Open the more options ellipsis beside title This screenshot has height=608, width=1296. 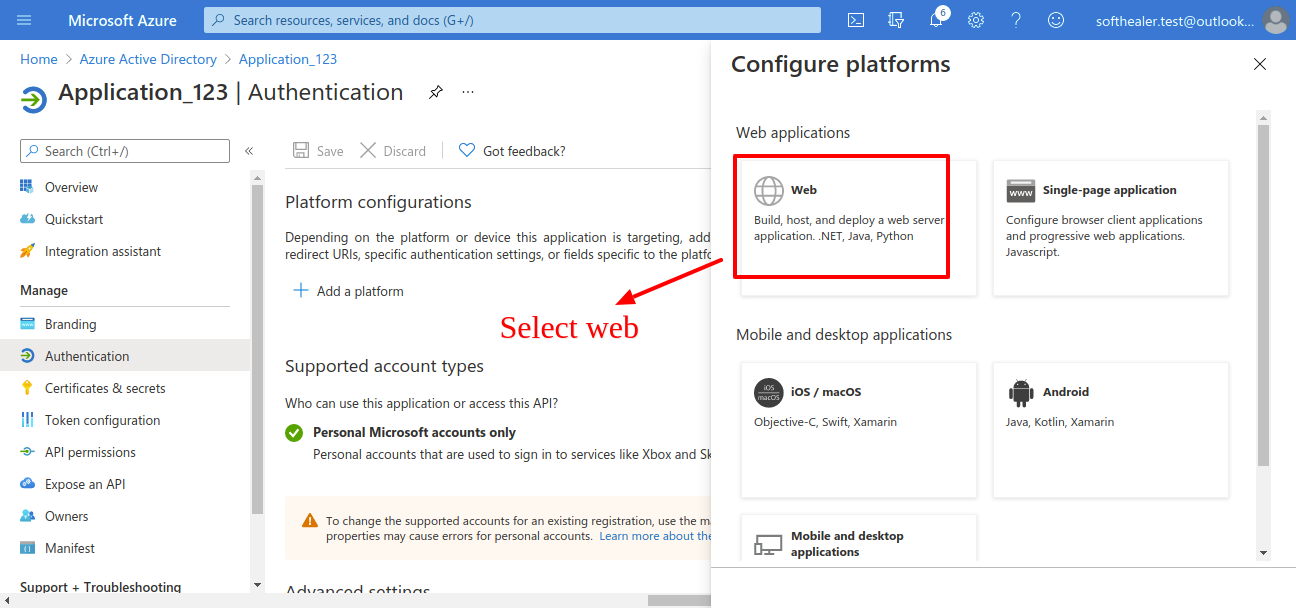(468, 92)
